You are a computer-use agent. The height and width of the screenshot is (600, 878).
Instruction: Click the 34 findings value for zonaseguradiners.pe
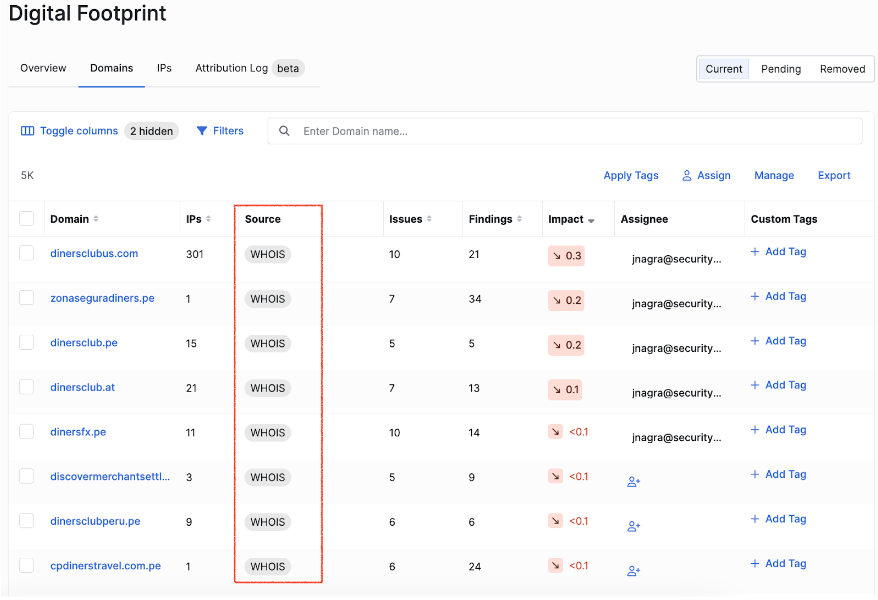(x=475, y=299)
